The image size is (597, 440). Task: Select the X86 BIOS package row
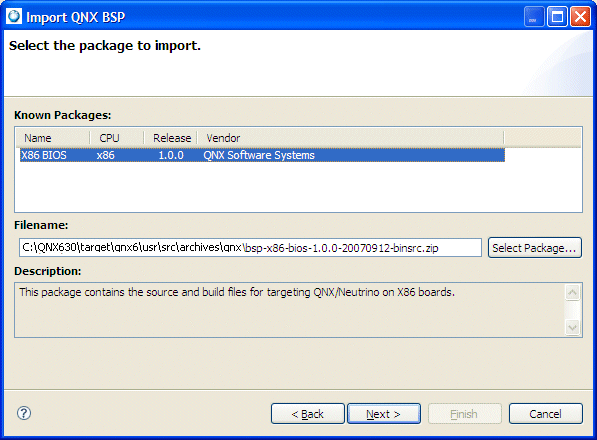(262, 155)
